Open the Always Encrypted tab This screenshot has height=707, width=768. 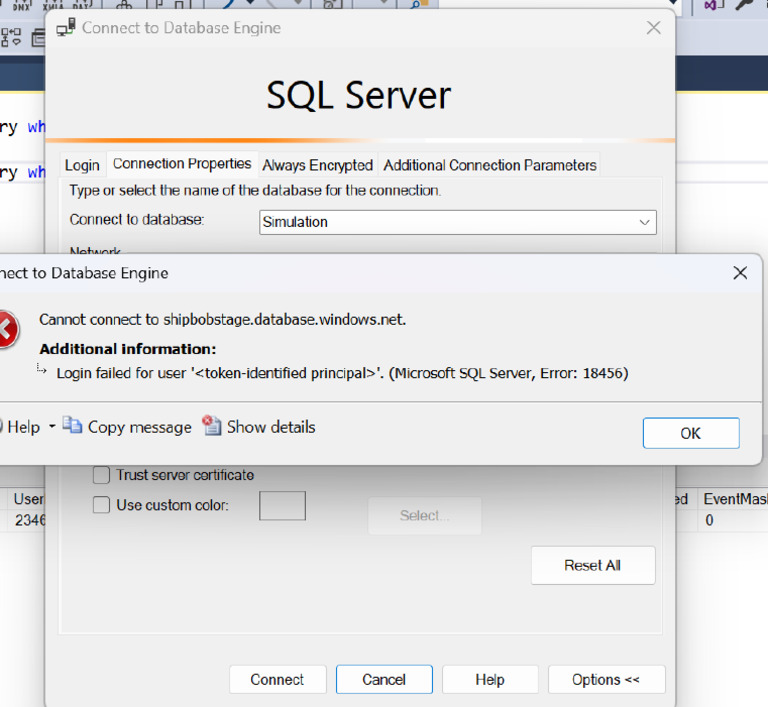coord(317,165)
